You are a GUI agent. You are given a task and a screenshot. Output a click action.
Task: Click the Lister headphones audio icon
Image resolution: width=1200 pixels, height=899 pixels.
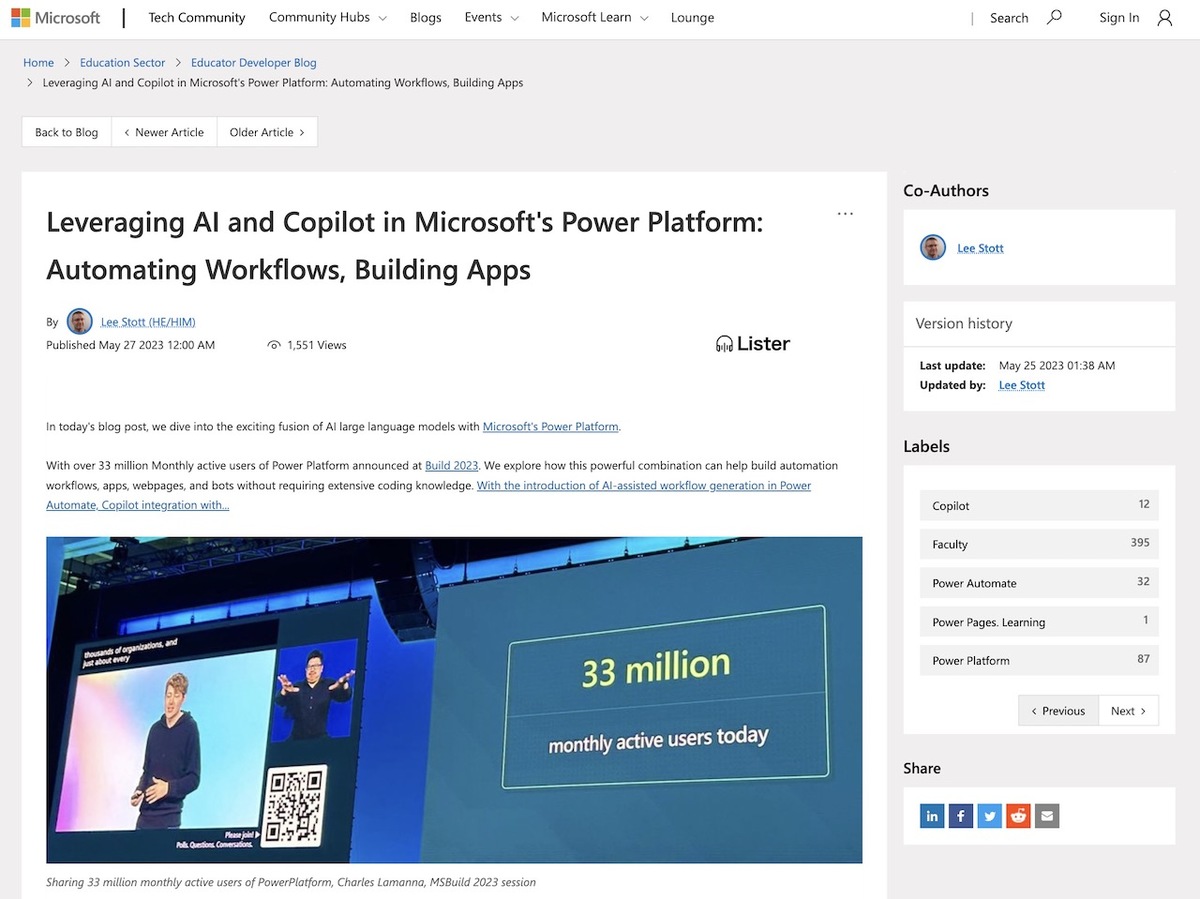coord(725,344)
